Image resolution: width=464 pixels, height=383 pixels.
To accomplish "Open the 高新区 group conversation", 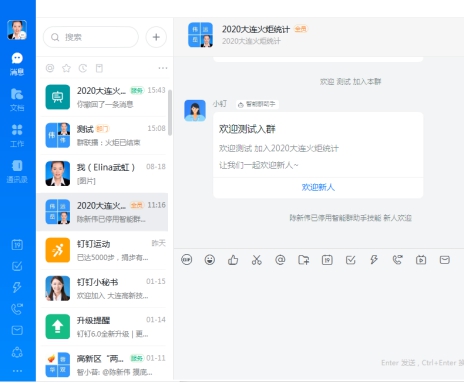I will point(103,364).
